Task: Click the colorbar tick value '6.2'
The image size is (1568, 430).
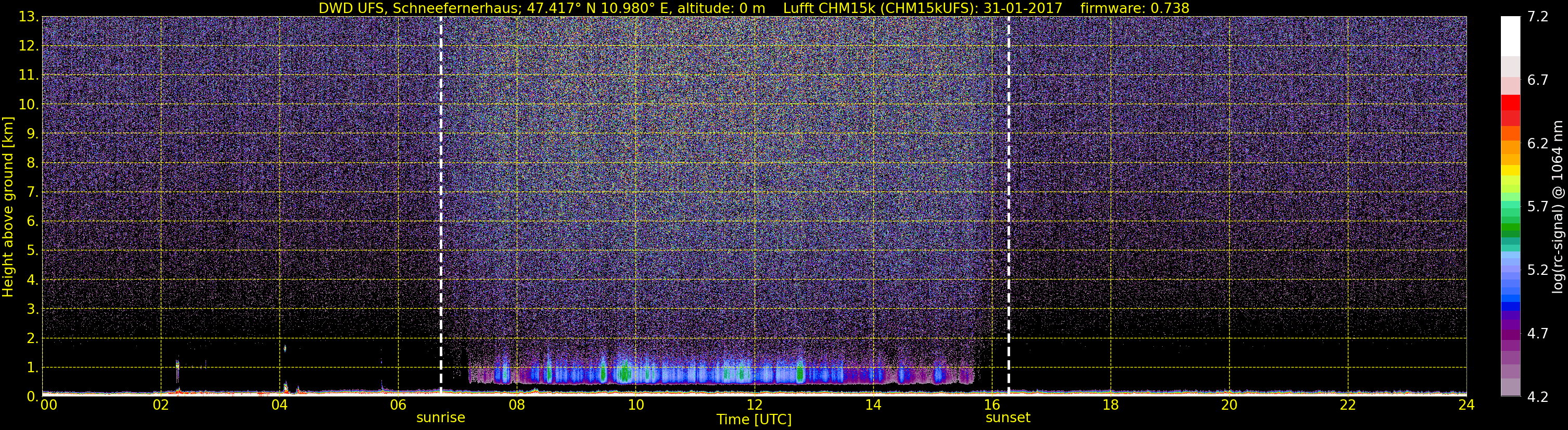Action: pyautogui.click(x=1538, y=144)
